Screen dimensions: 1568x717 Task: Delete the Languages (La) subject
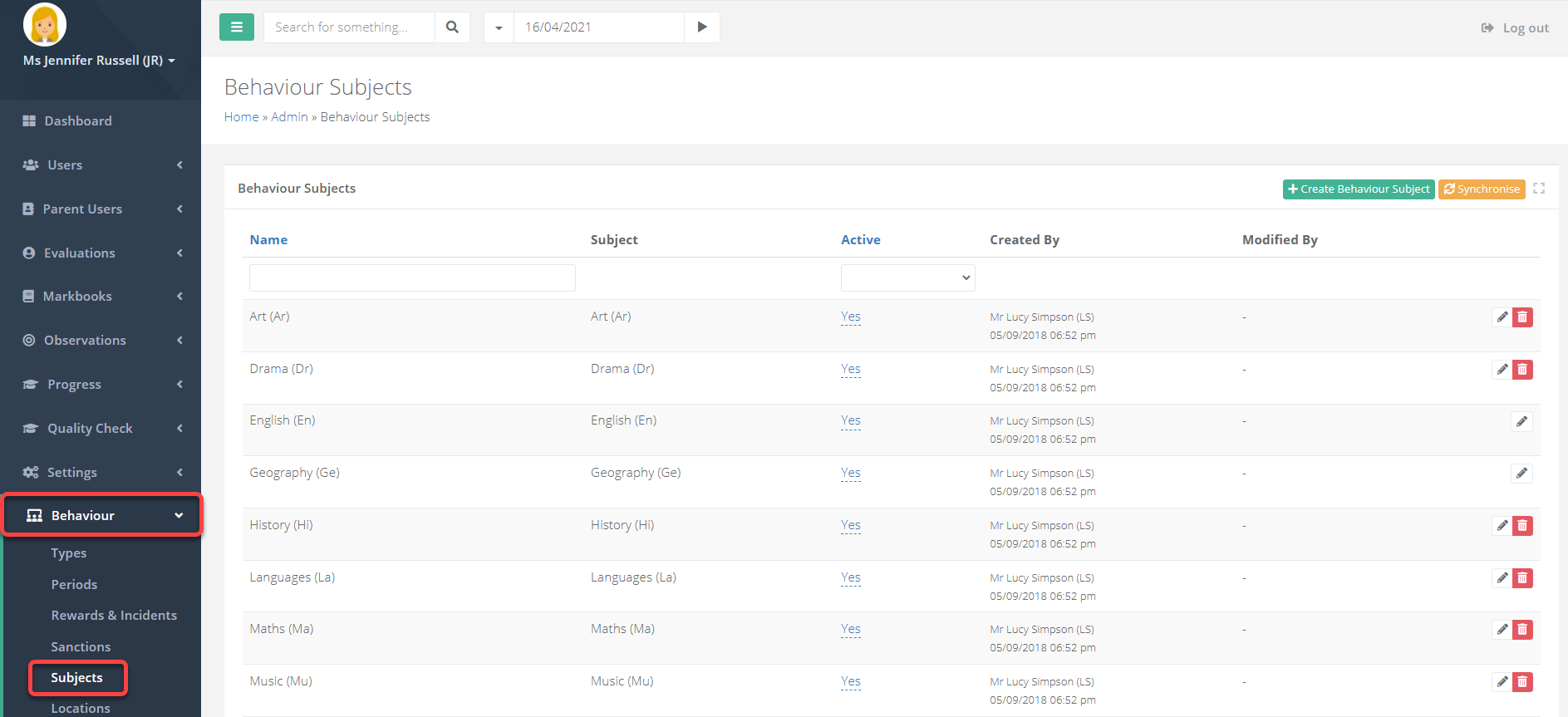click(x=1522, y=578)
